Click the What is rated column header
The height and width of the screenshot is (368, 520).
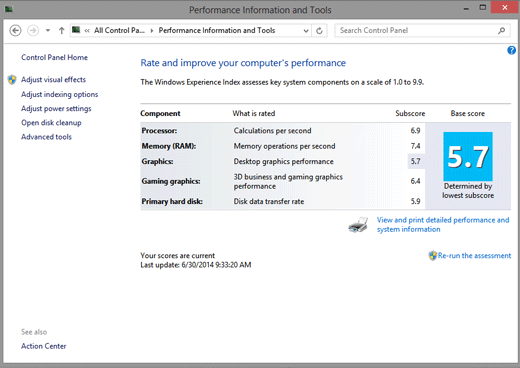pyautogui.click(x=254, y=113)
